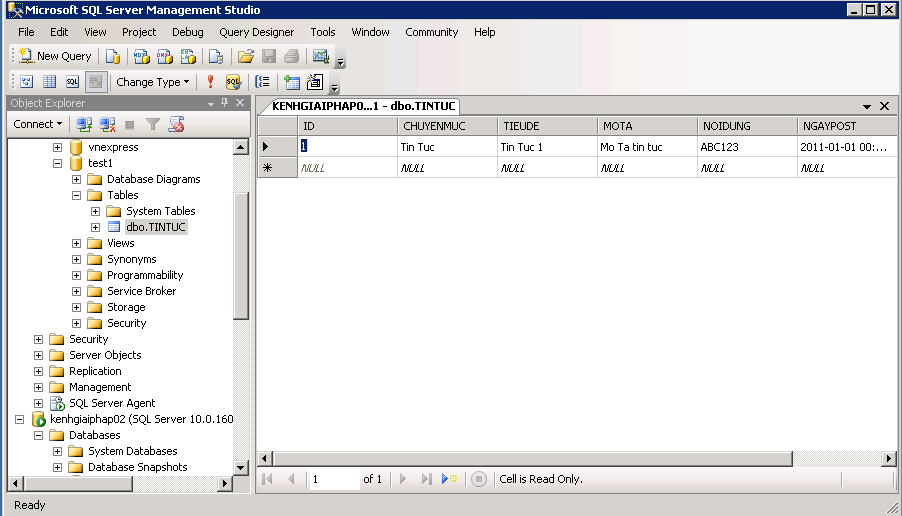Click the Connect Object Explorer icon

tap(84, 124)
